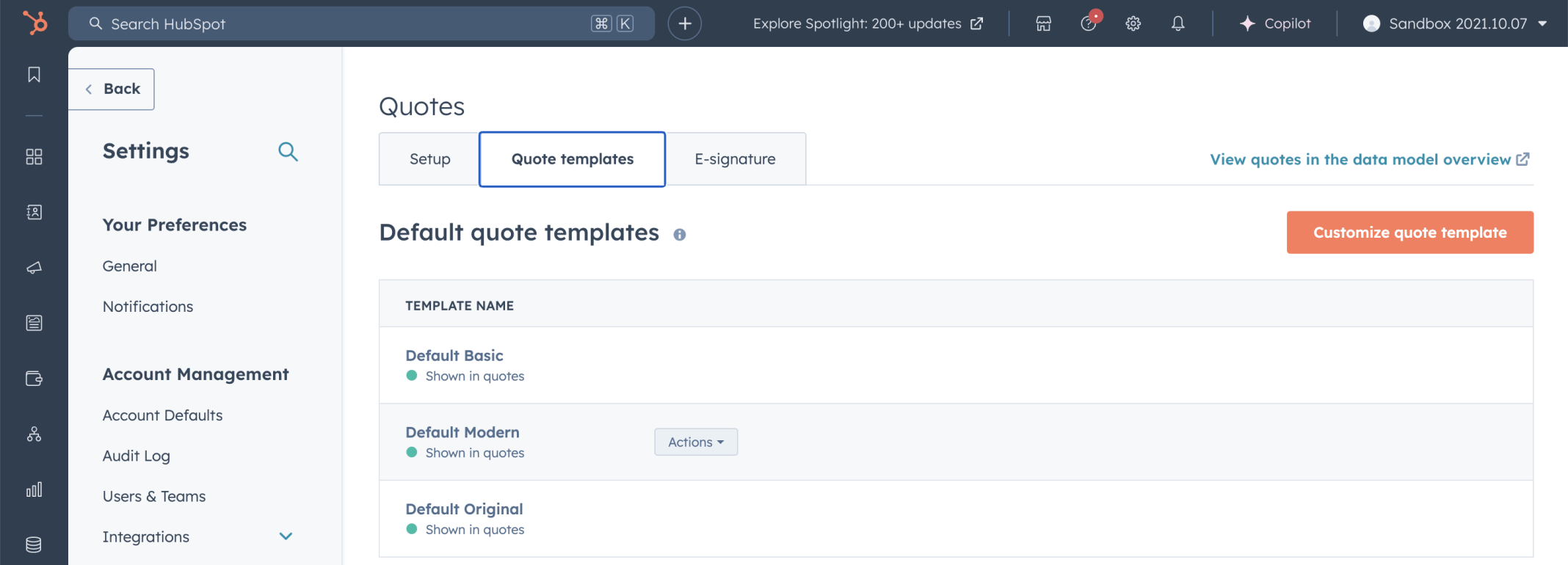Select the Quote templates tab
This screenshot has width=1568, height=565.
[573, 159]
